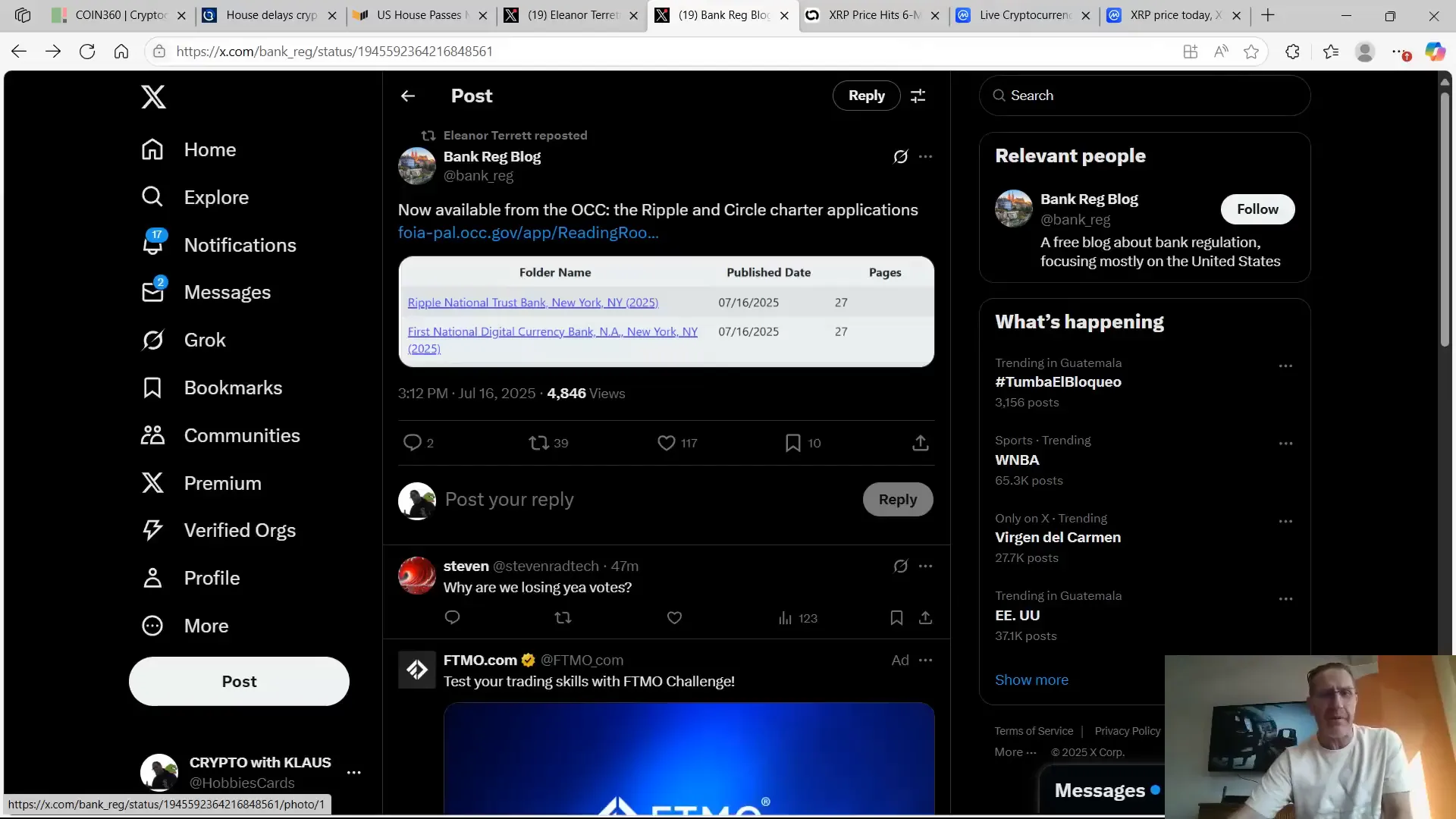
Task: Click the Grok icon on Bank Reg Blog post
Action: [900, 156]
